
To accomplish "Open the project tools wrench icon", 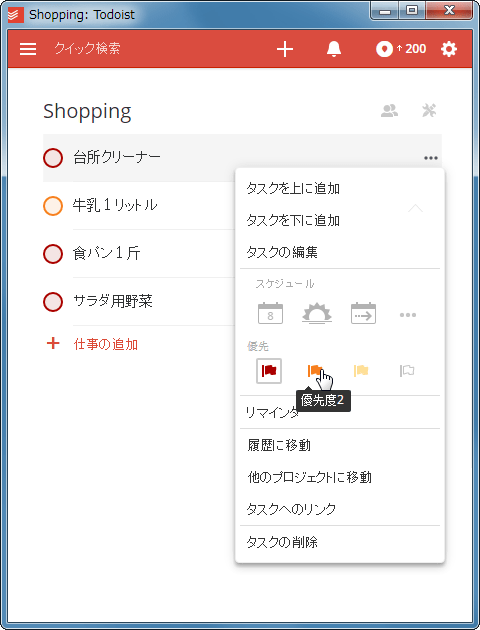I will tap(429, 110).
